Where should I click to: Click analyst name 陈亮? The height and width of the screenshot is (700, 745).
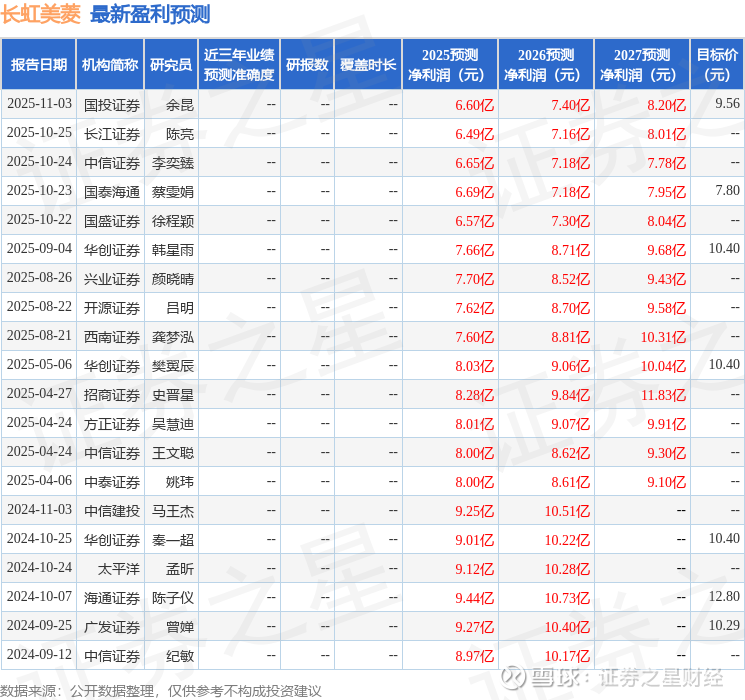pos(180,134)
